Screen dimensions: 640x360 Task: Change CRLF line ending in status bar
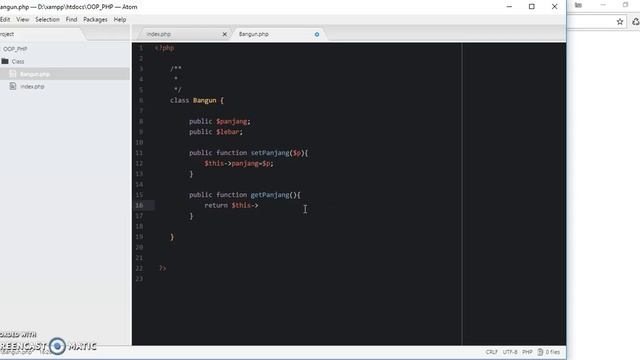coord(491,352)
